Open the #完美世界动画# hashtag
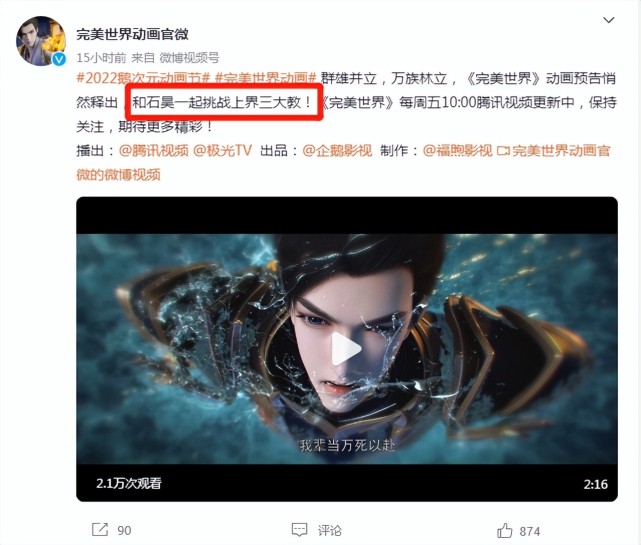 point(266,78)
